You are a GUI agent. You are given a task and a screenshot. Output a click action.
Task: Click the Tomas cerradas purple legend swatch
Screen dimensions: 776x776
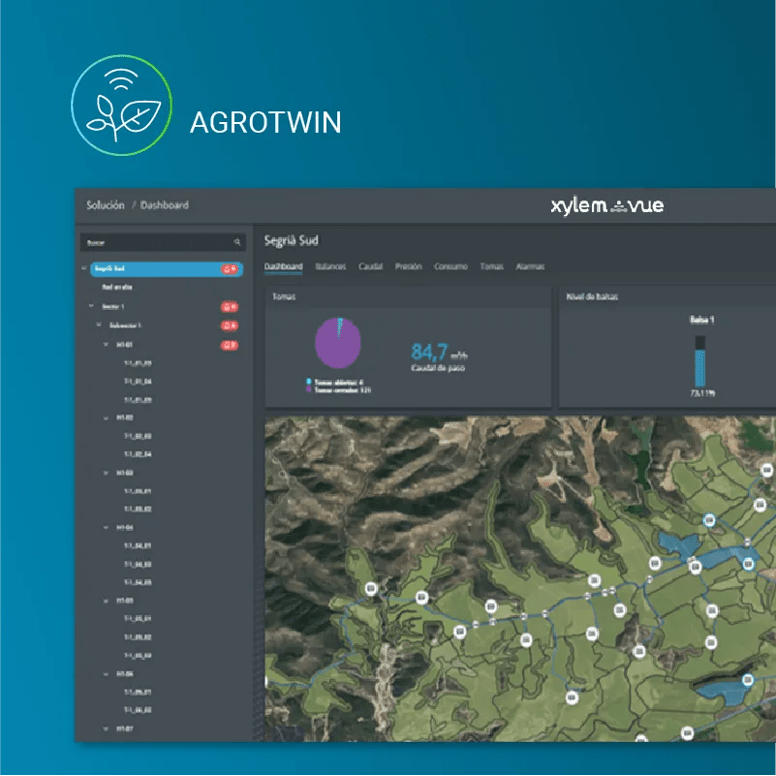(x=309, y=390)
